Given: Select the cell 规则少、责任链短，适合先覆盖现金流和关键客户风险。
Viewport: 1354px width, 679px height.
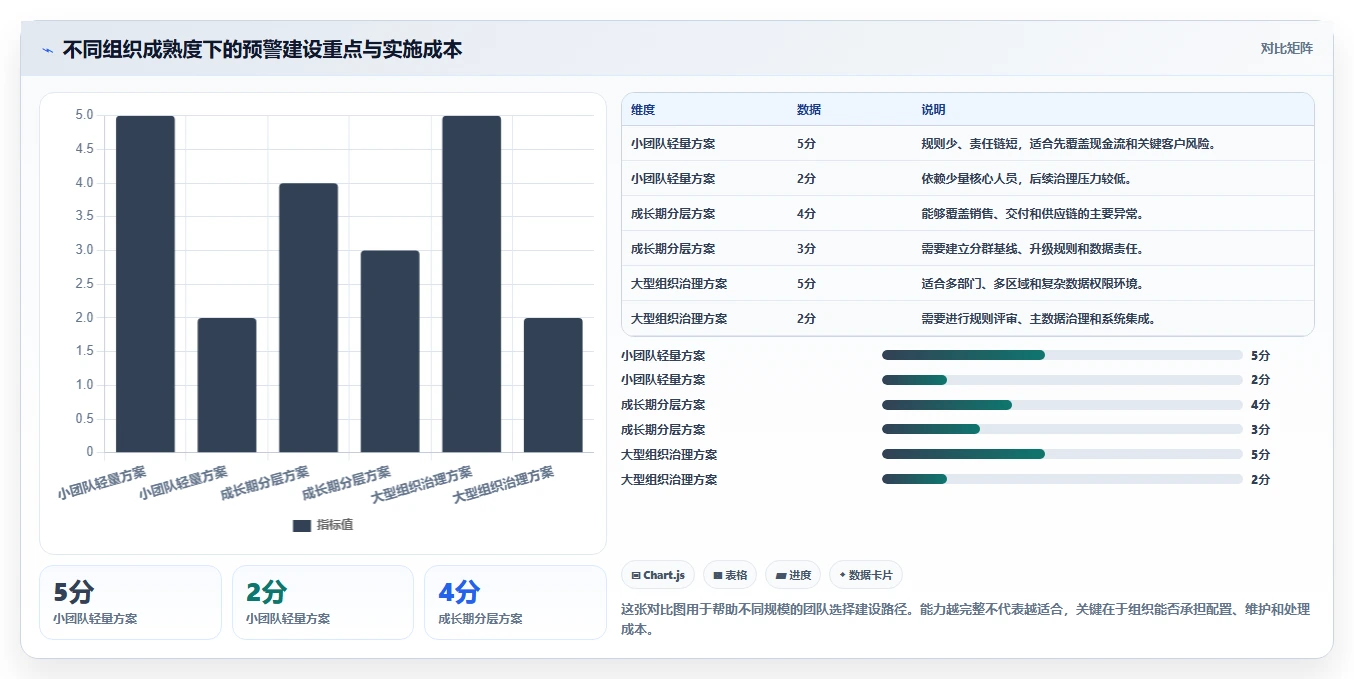Looking at the screenshot, I should coord(1068,144).
